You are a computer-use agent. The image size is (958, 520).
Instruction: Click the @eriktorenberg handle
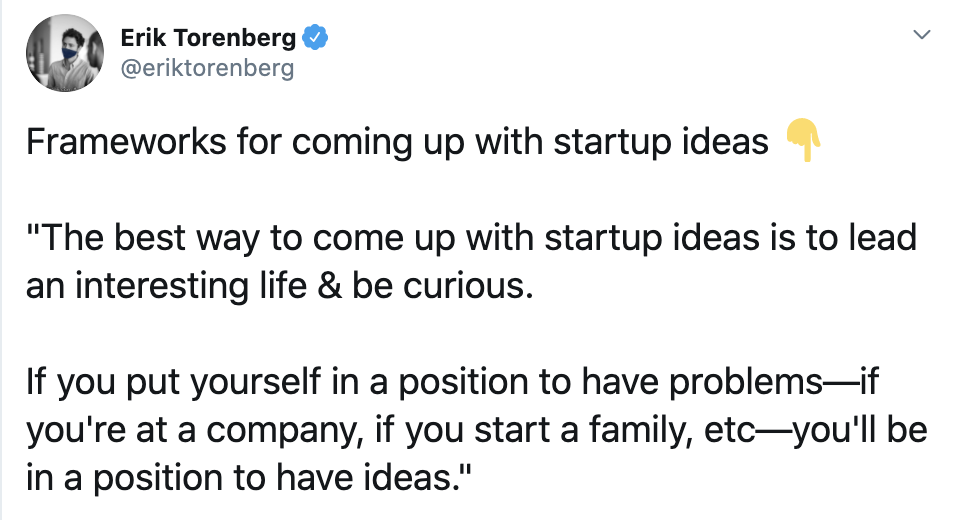pos(207,68)
